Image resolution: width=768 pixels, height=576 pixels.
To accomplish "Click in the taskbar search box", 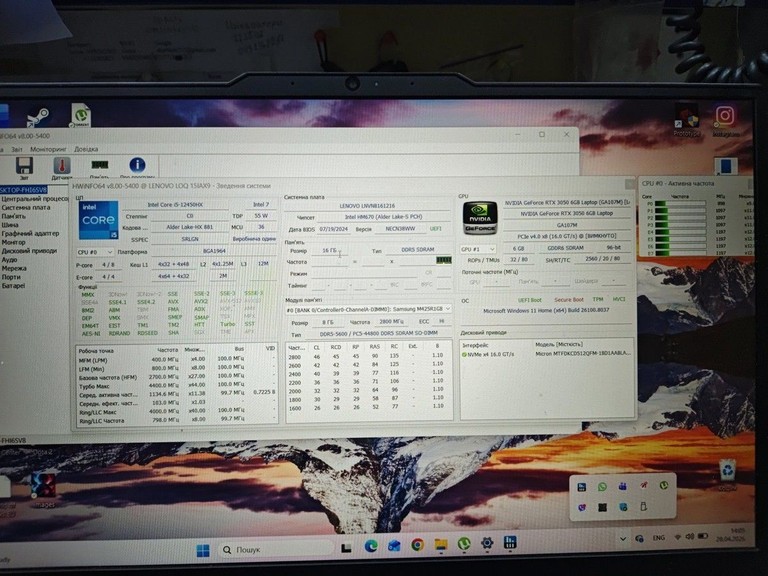I will 276,550.
